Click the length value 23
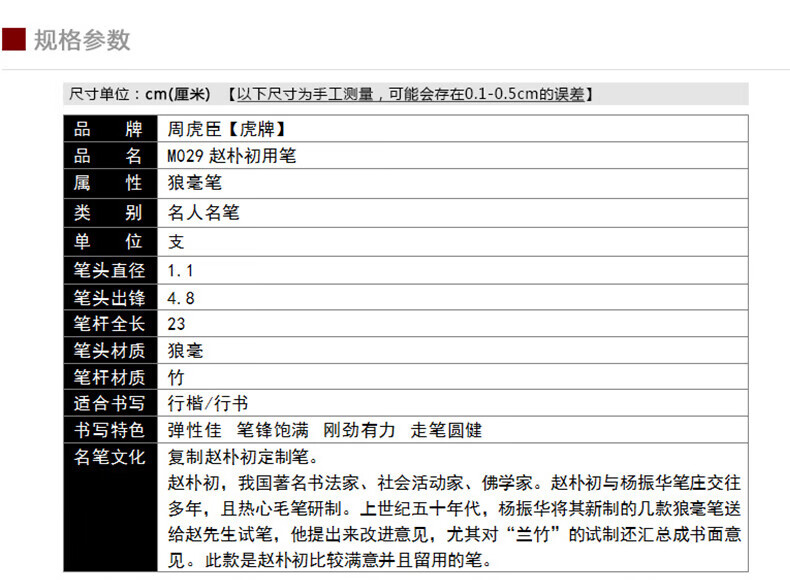Screen dimensions: 790x580 [x=176, y=324]
